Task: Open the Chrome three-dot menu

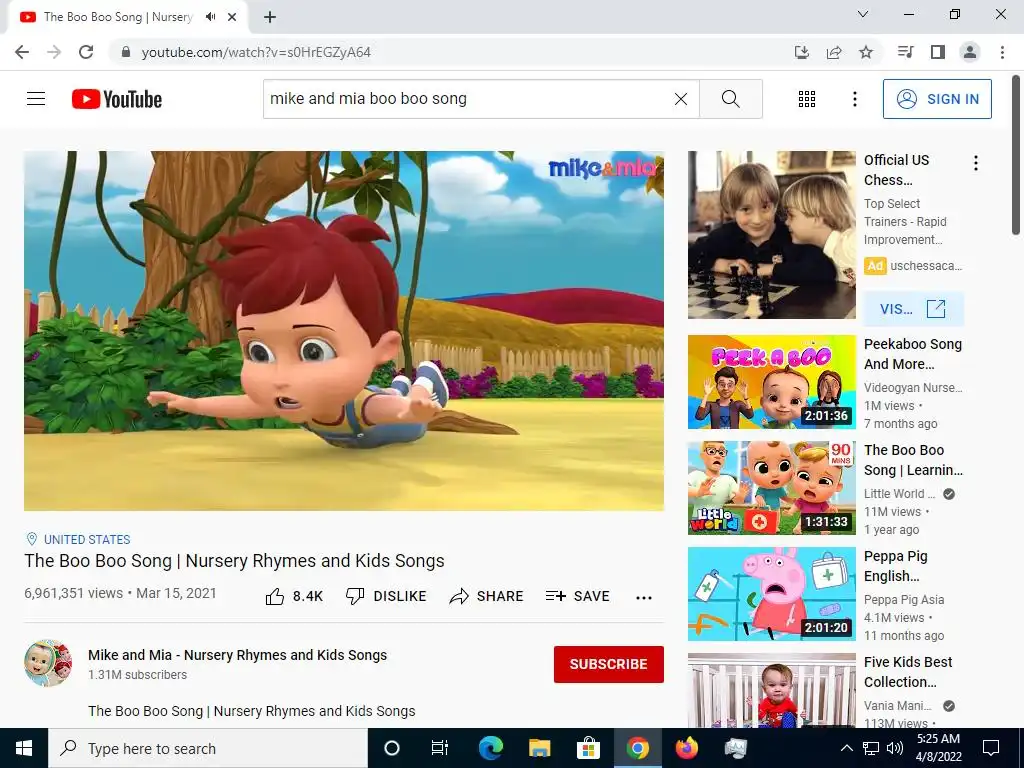Action: [1002, 52]
